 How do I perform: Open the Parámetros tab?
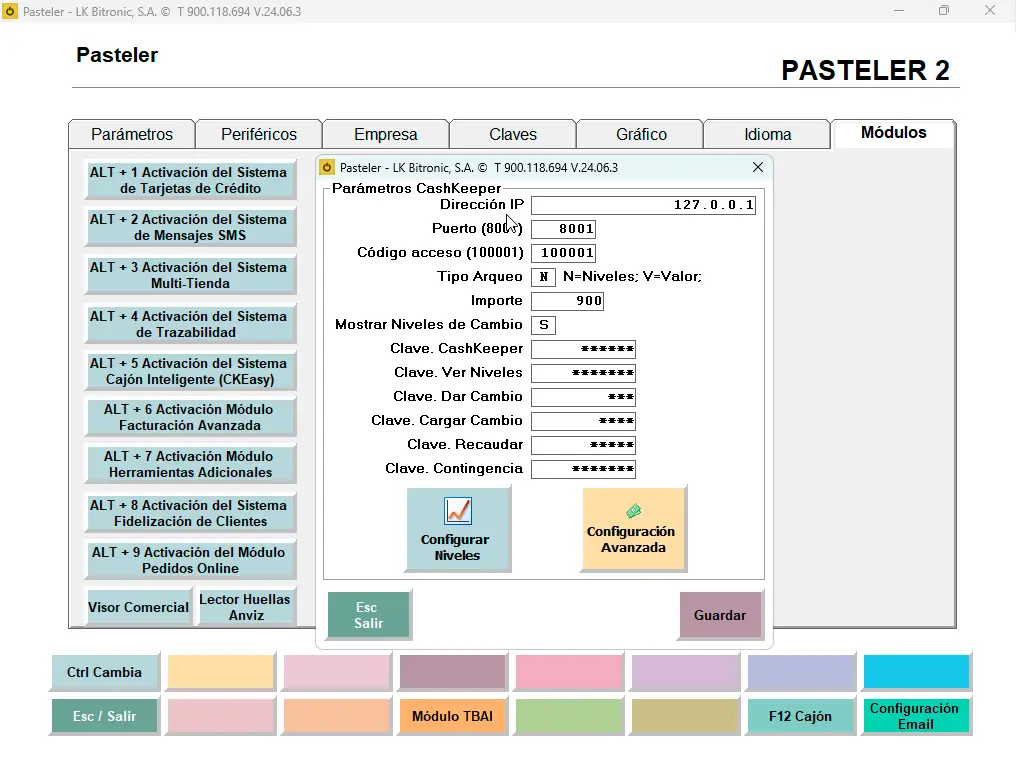132,134
